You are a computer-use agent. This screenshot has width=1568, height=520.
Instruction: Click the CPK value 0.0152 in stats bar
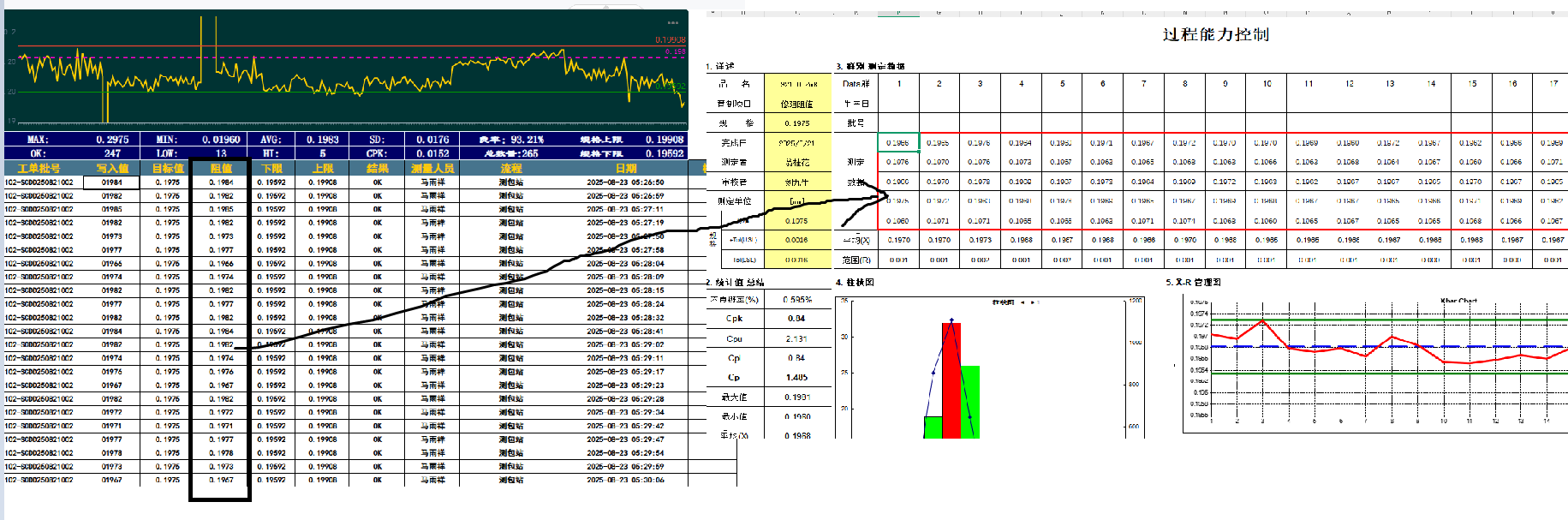(x=432, y=153)
